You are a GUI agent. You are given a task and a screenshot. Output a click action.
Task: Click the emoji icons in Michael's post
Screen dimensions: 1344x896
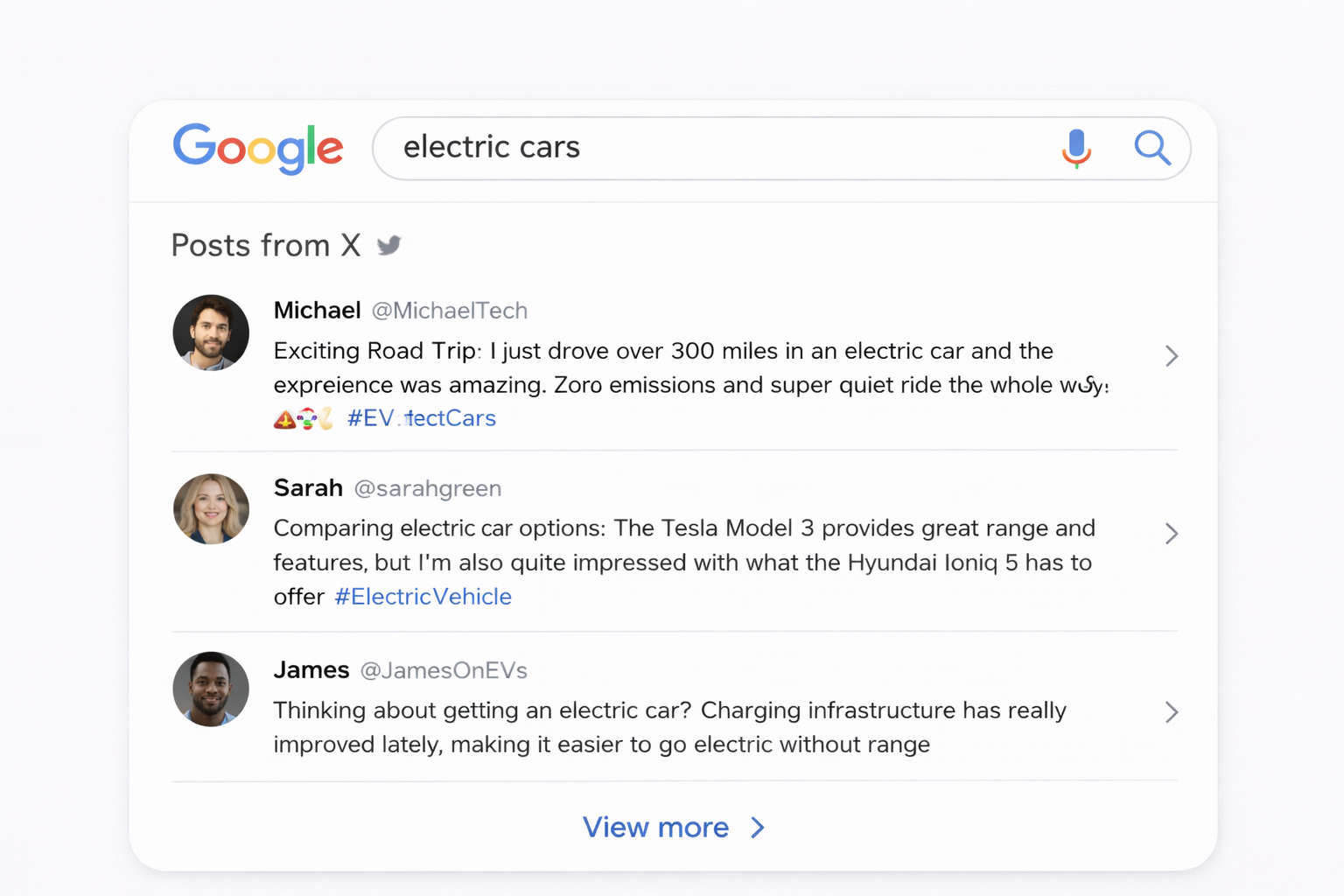(304, 419)
